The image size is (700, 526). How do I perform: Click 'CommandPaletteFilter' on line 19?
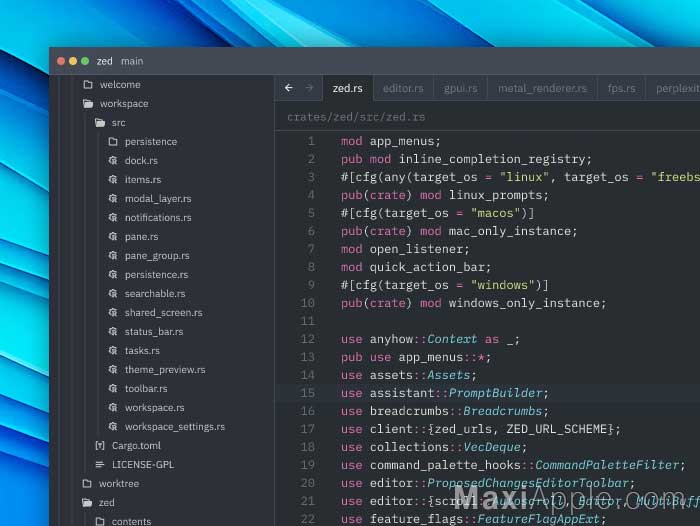click(607, 465)
